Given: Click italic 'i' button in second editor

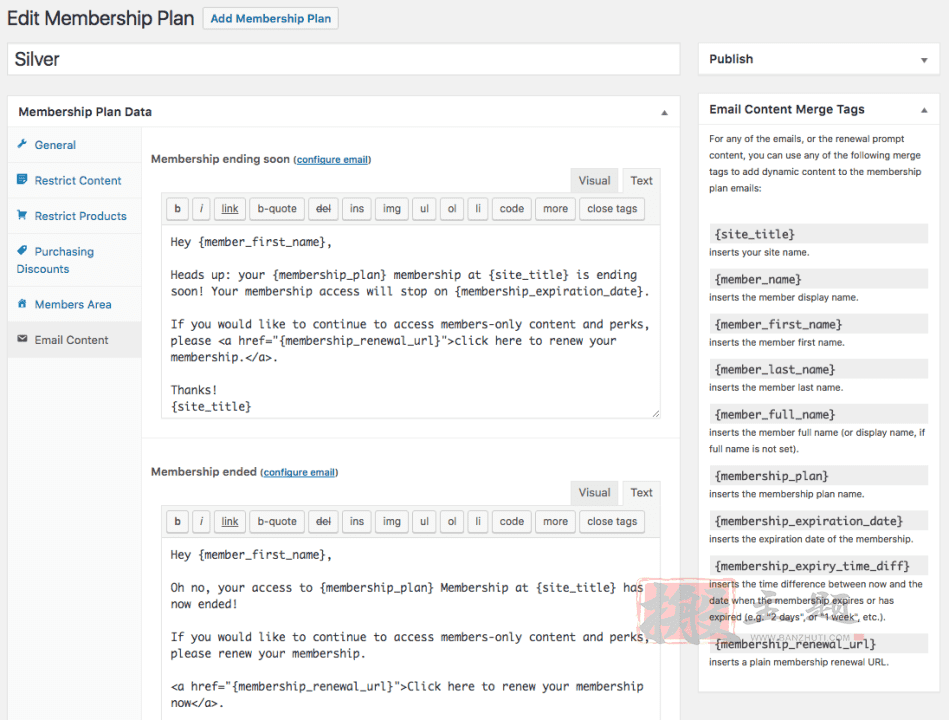Looking at the screenshot, I should (201, 522).
